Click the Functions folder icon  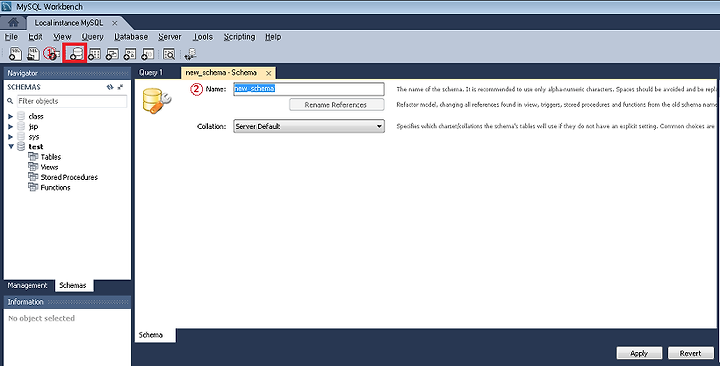[x=33, y=187]
